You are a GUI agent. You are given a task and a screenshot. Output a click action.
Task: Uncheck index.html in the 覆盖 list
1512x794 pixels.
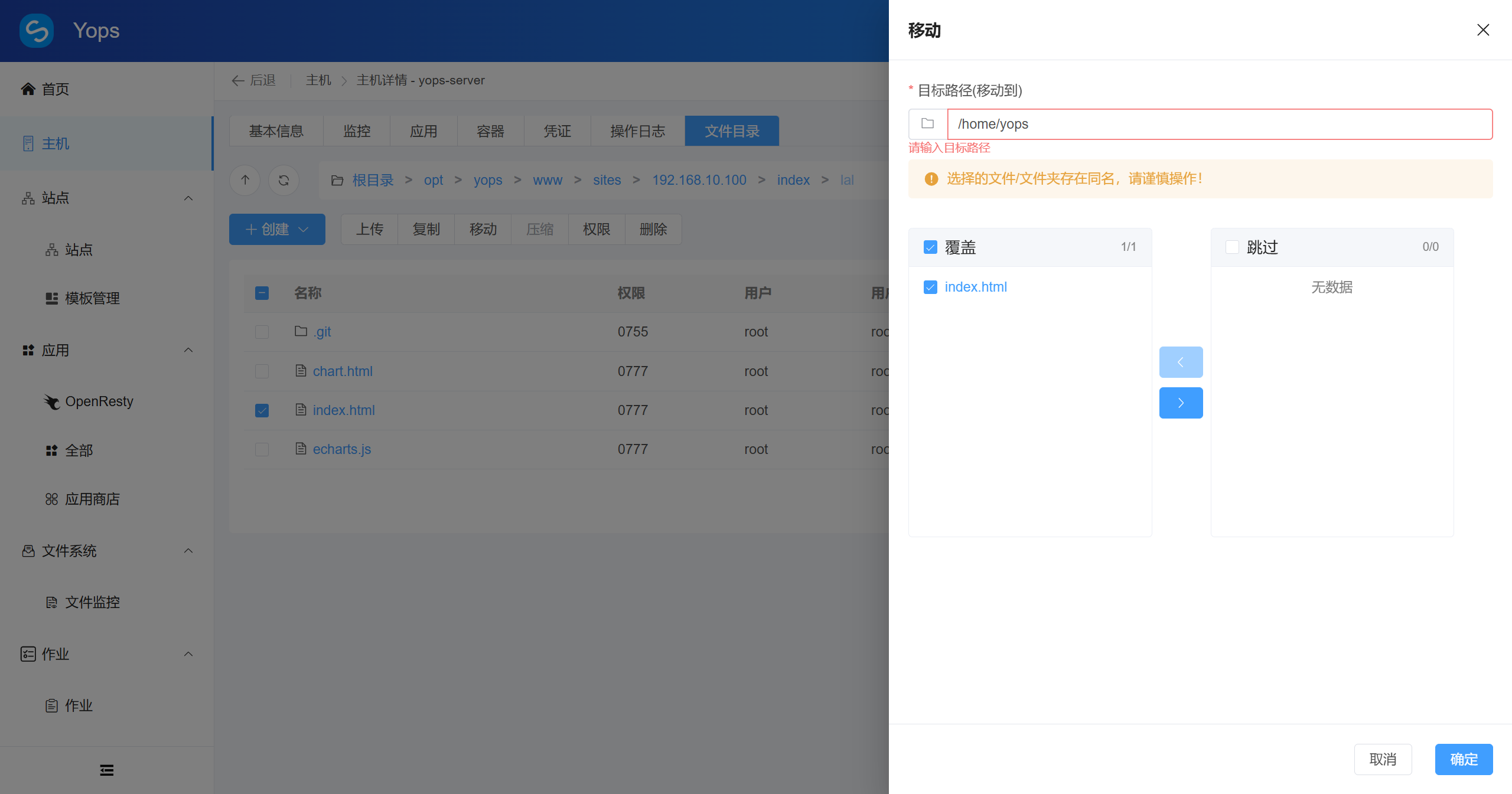tap(930, 287)
